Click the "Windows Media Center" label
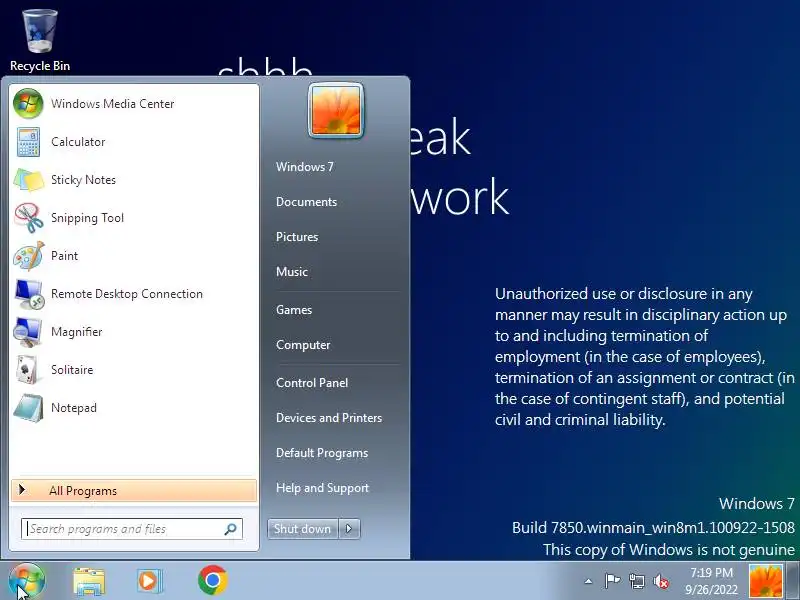This screenshot has width=800, height=600. pyautogui.click(x=113, y=104)
